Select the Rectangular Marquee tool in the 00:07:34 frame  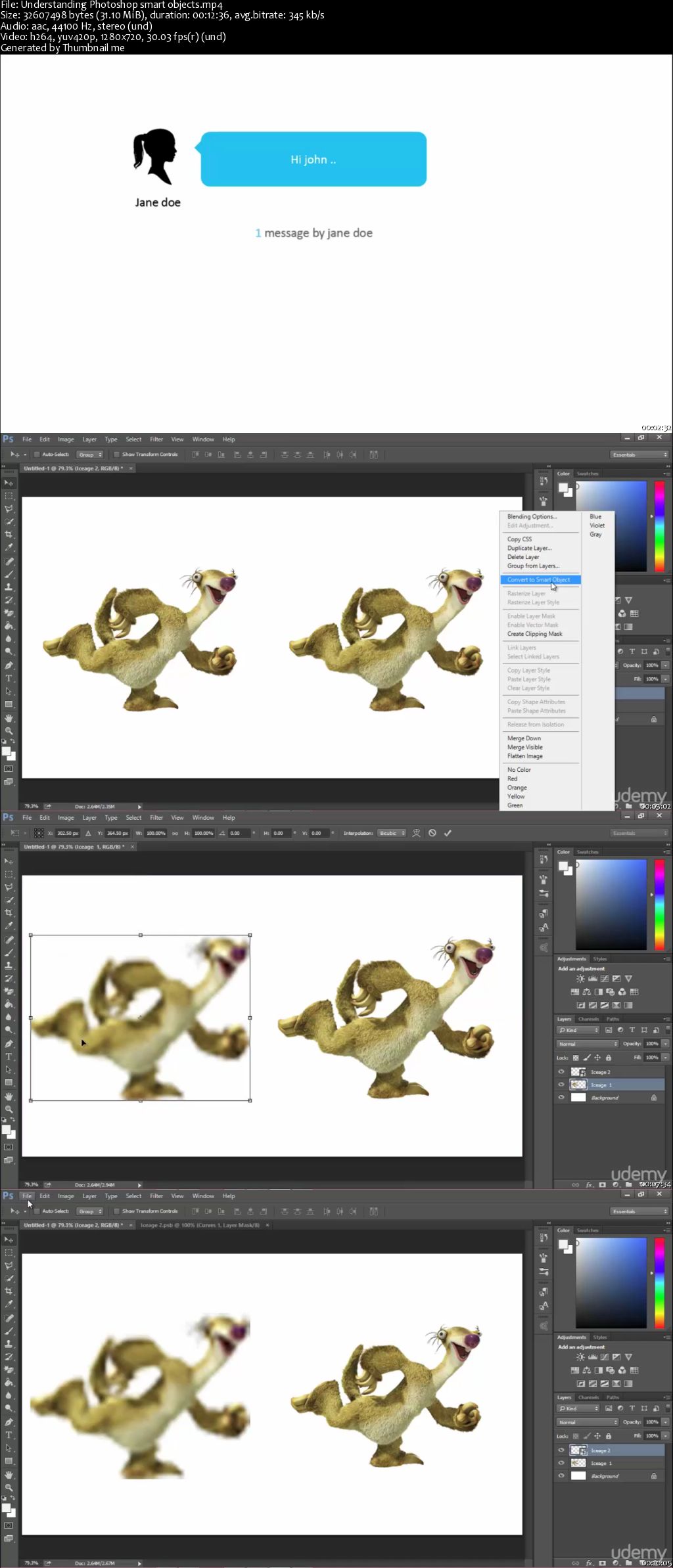click(9, 874)
